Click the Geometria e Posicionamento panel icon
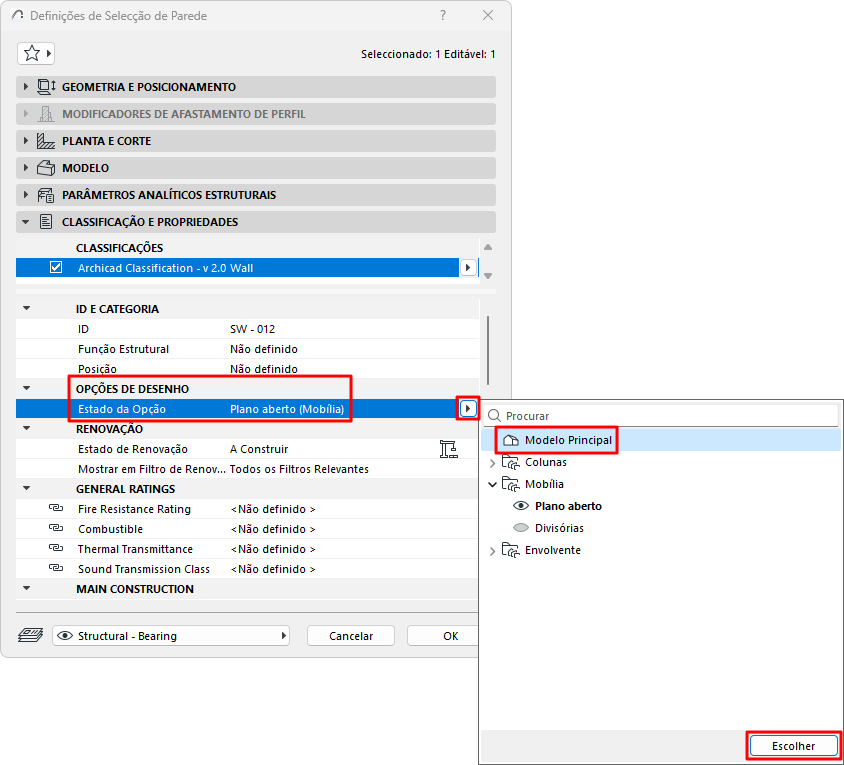 [x=46, y=87]
